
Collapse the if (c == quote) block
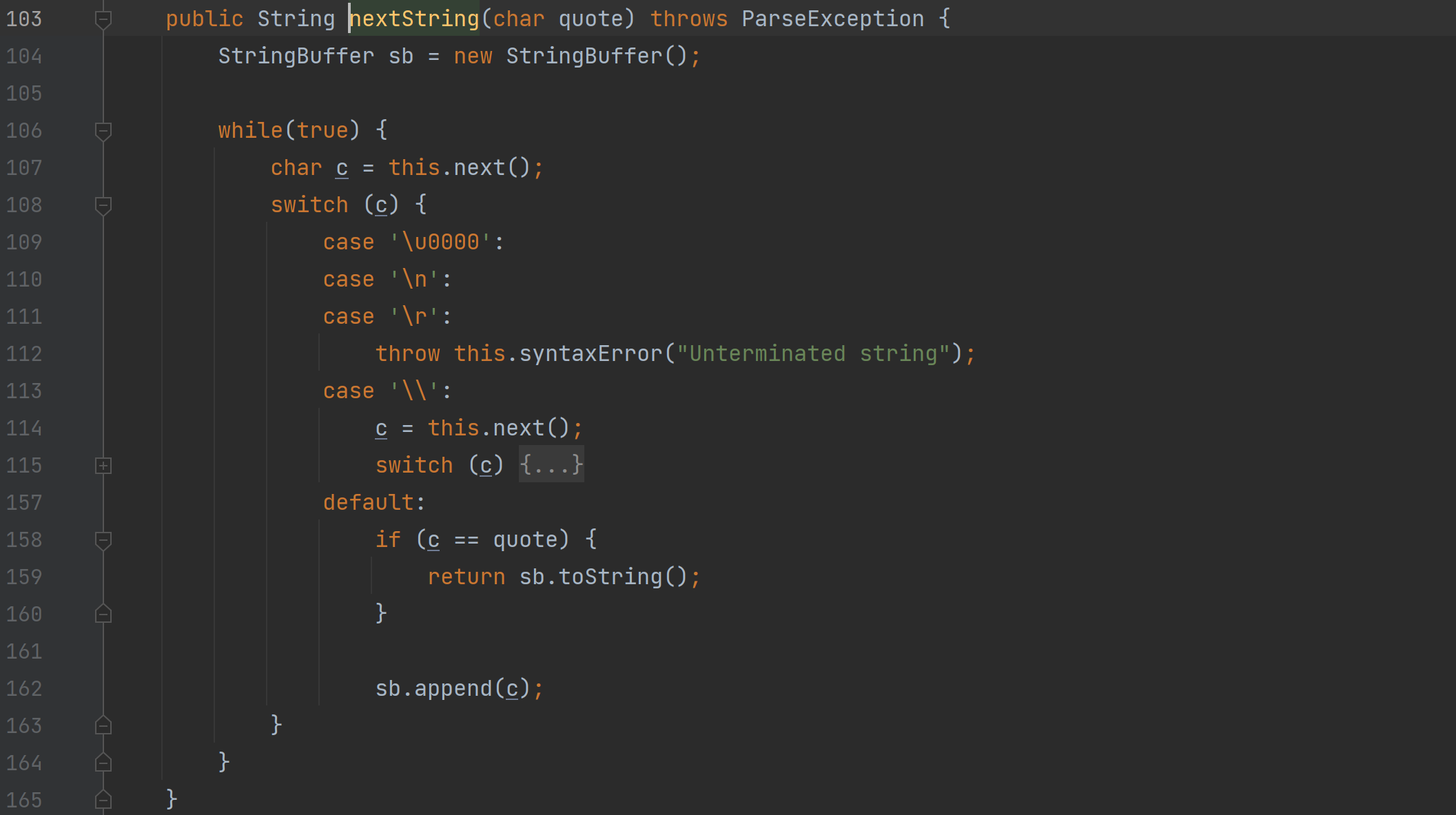[x=103, y=540]
